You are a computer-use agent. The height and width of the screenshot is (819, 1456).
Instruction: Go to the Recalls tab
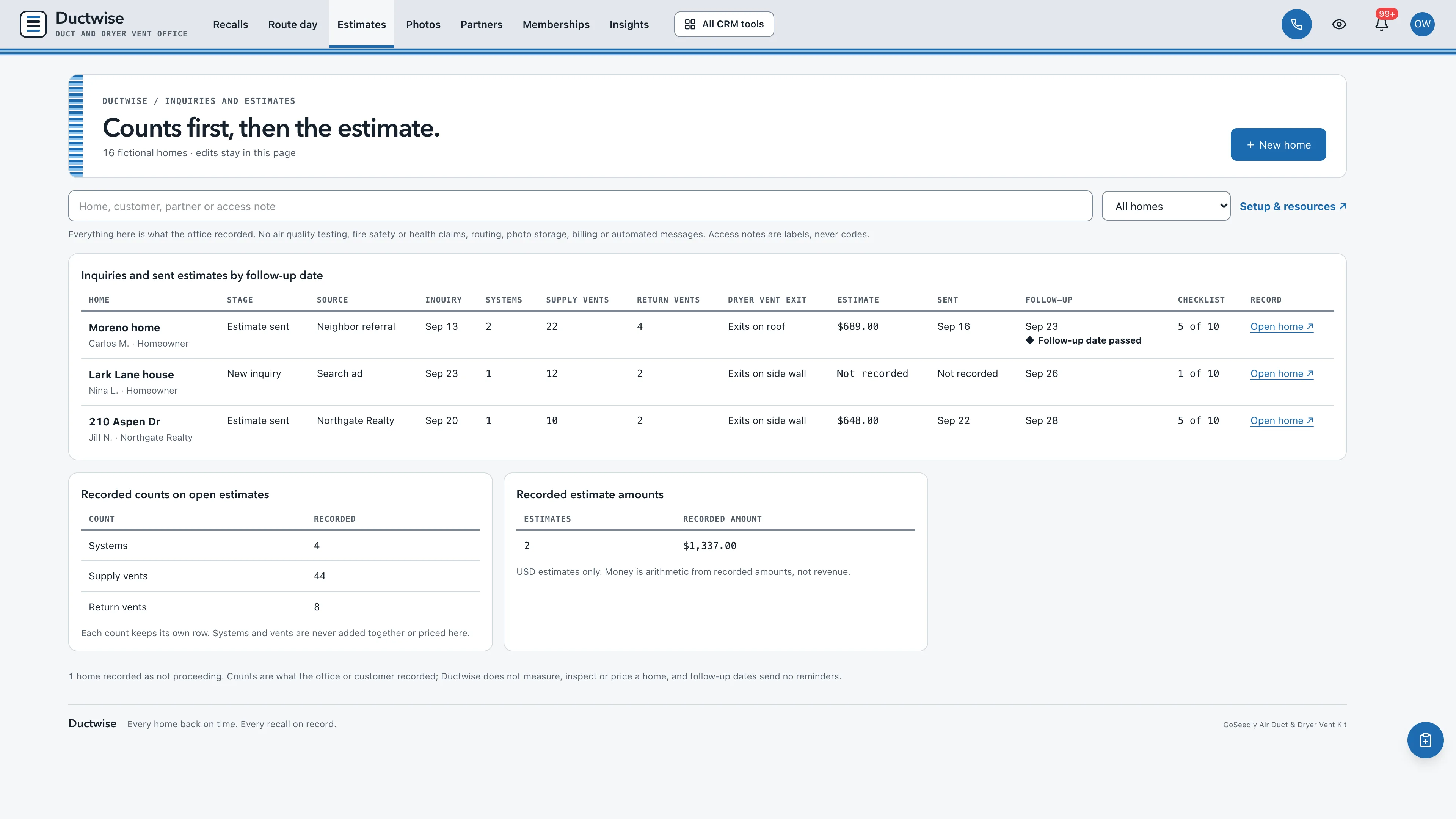click(230, 24)
